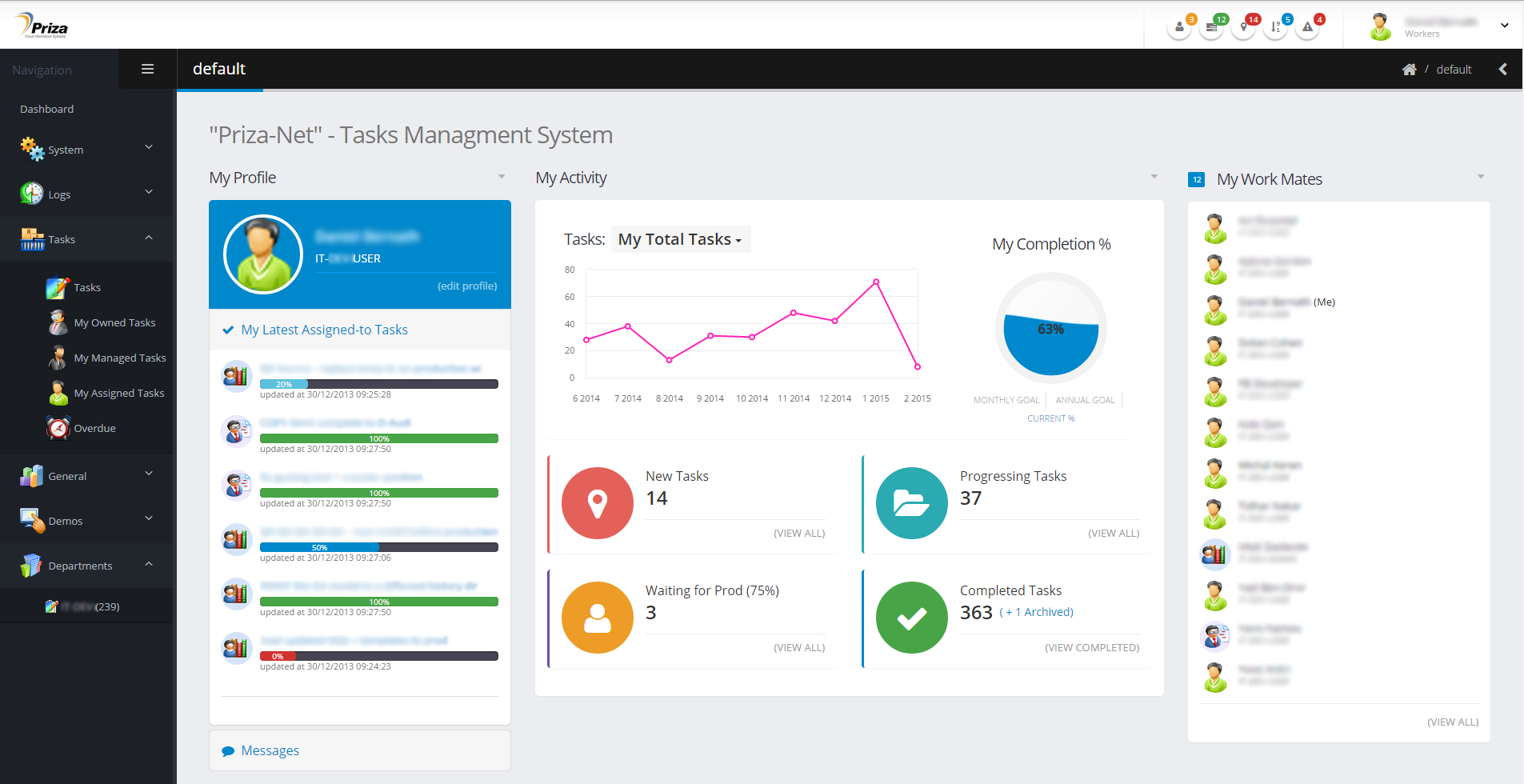Click the Overdue alarm clock icon
1524x784 pixels.
[58, 428]
